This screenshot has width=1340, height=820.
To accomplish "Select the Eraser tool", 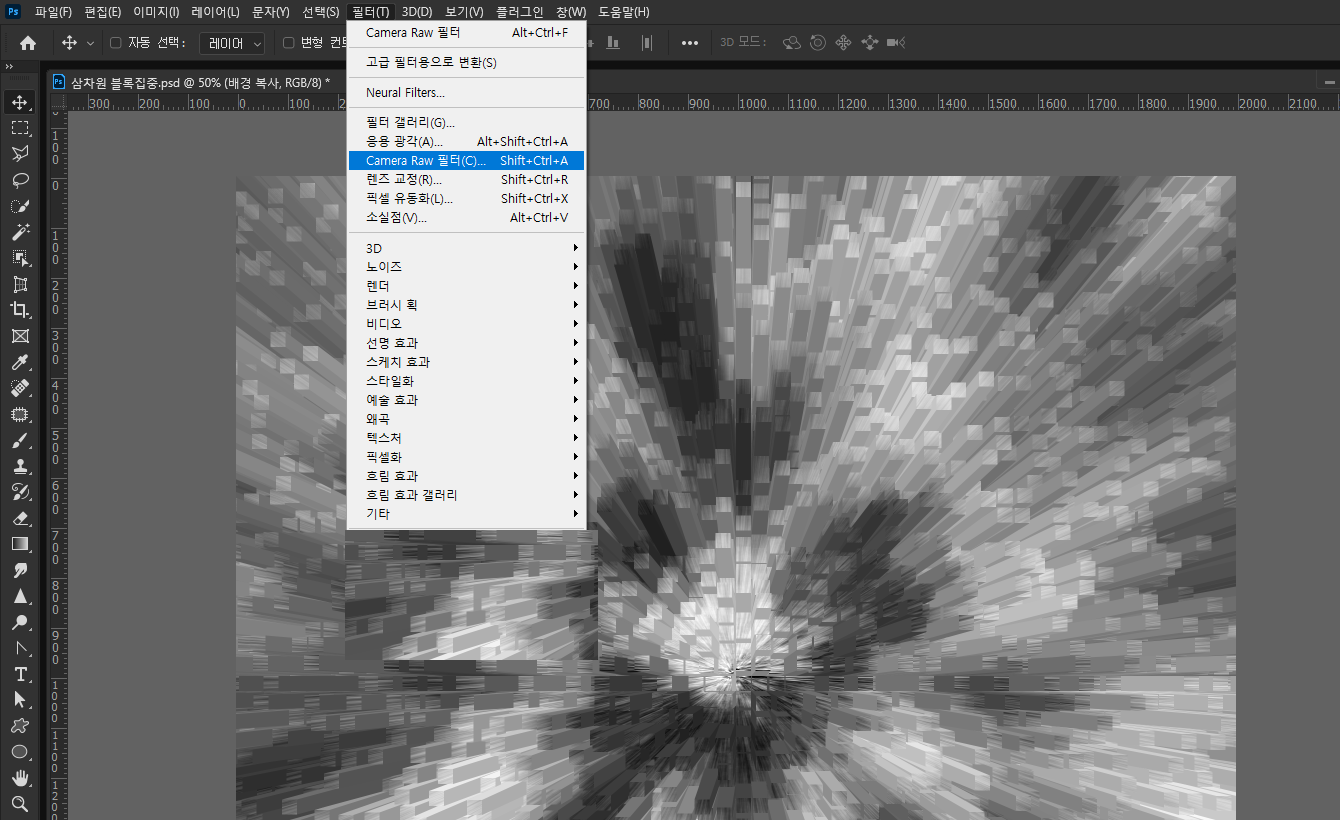I will pos(20,518).
